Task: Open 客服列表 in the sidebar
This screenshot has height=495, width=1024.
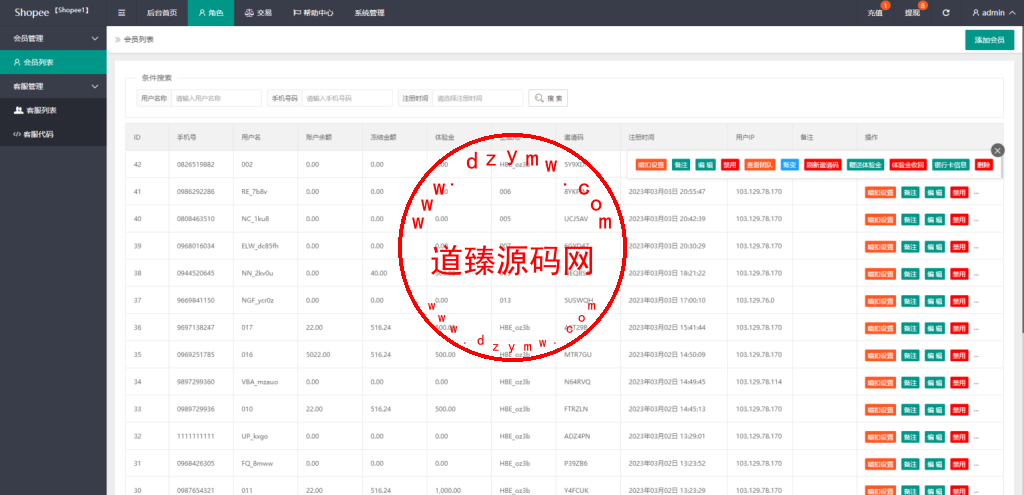Action: 54,110
